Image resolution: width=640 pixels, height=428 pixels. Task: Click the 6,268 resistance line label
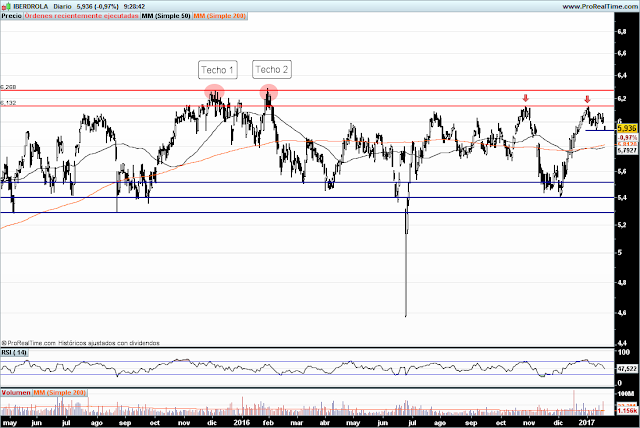(x=8, y=87)
